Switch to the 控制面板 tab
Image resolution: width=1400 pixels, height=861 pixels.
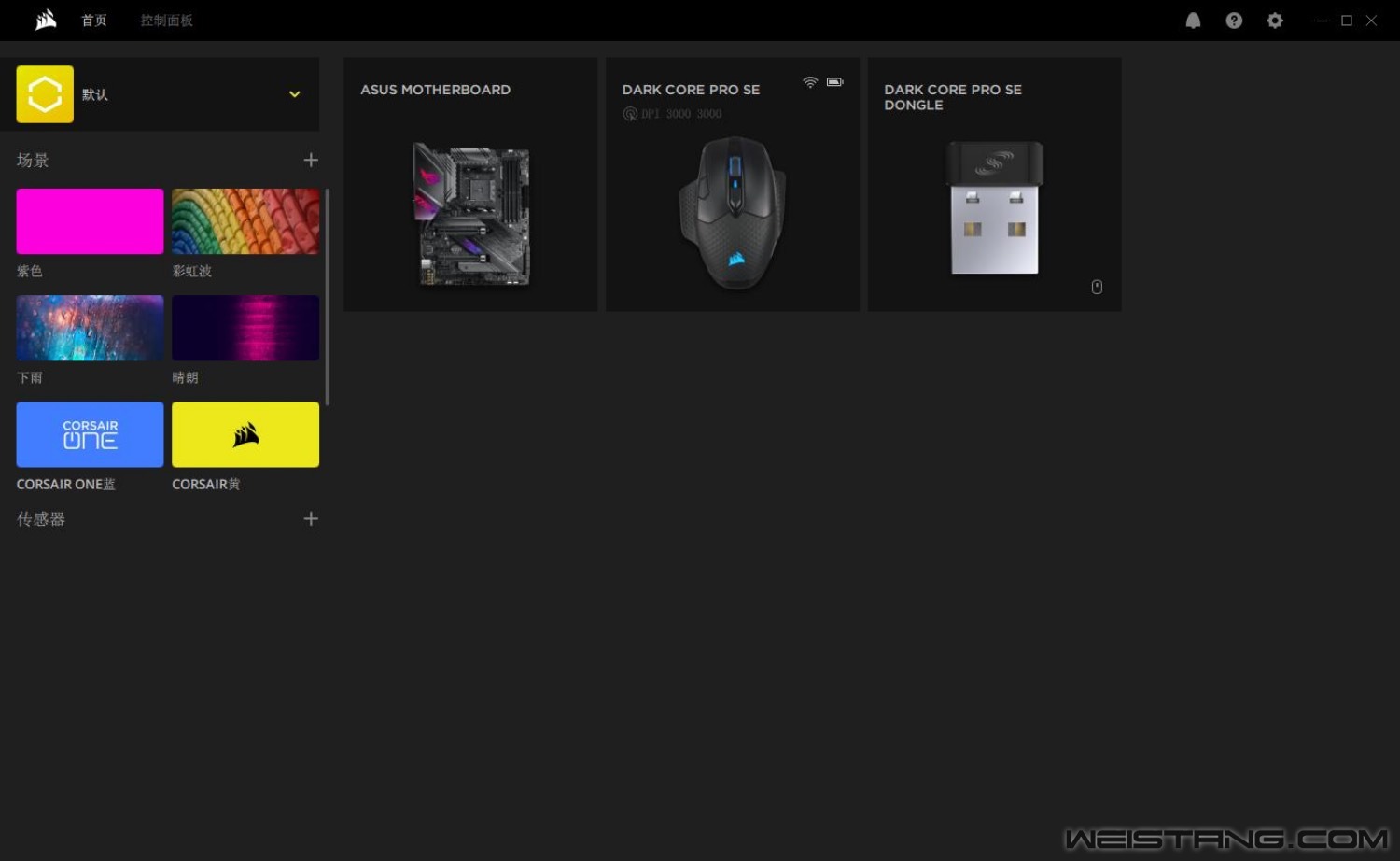167,21
